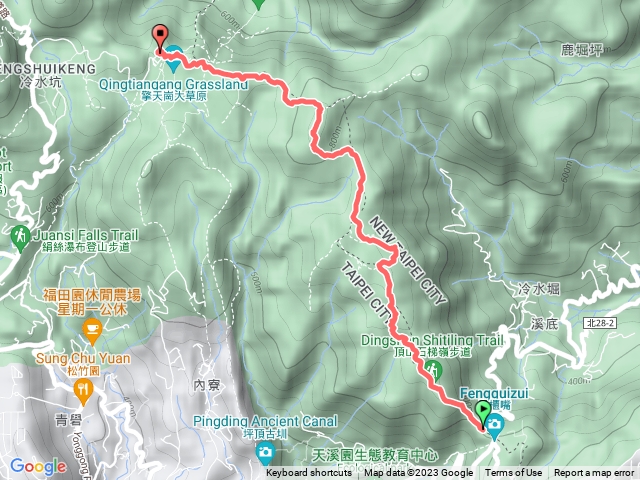
Task: Select the 天溪園生態教育中心 place label
Action: (x=375, y=456)
